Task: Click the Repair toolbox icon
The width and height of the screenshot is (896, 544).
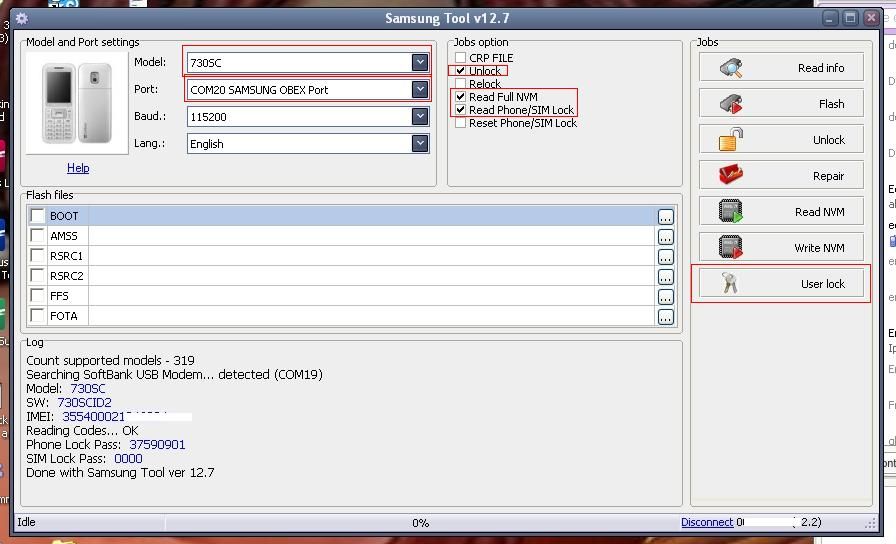Action: 731,175
